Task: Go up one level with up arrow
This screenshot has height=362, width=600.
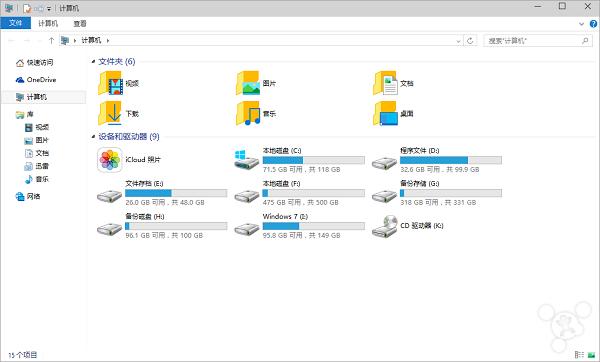Action: click(51, 40)
